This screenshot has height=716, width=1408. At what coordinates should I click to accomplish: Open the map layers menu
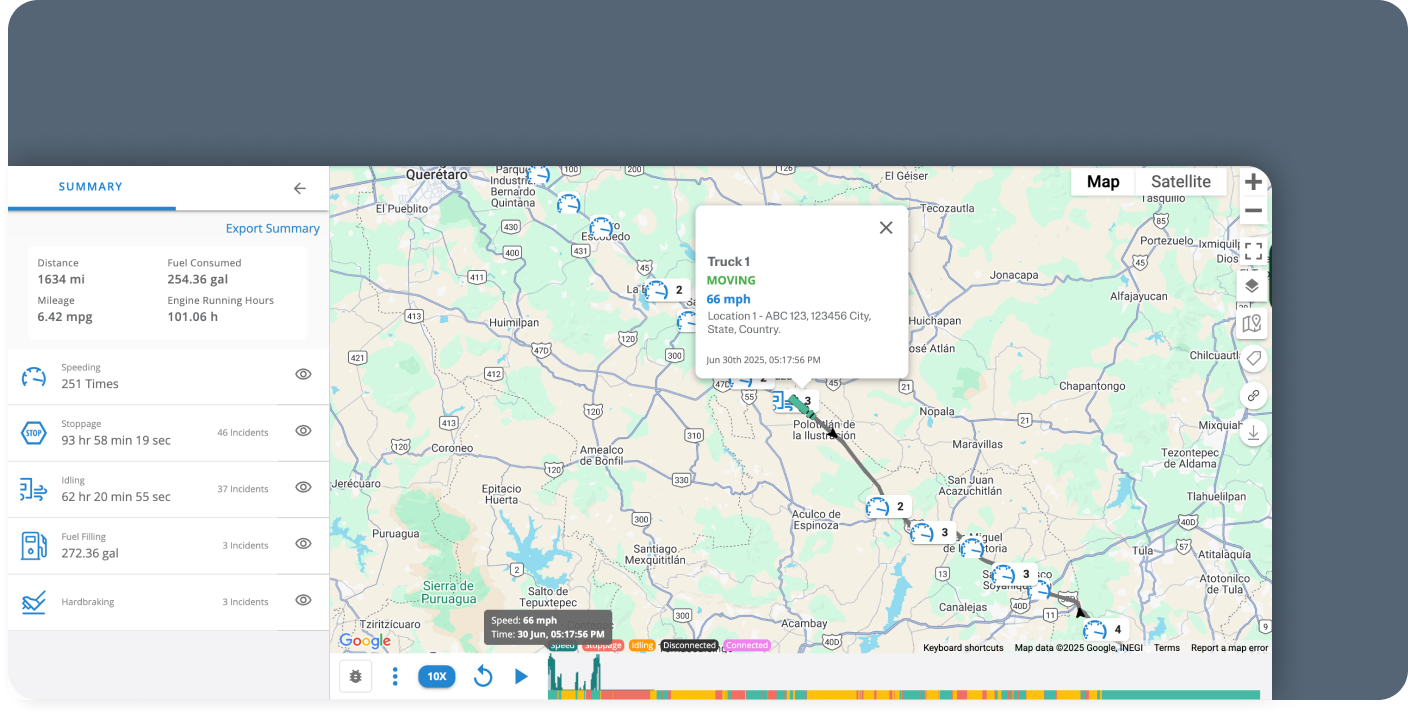coord(1252,286)
